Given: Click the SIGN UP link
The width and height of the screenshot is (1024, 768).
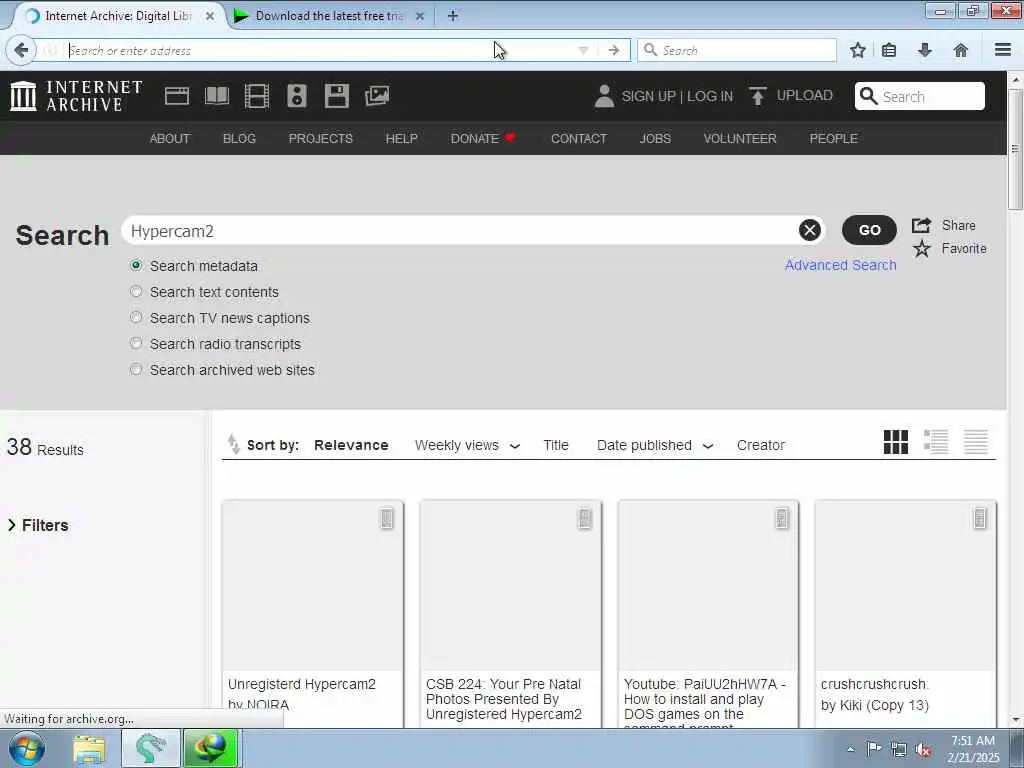Looking at the screenshot, I should coord(648,97).
